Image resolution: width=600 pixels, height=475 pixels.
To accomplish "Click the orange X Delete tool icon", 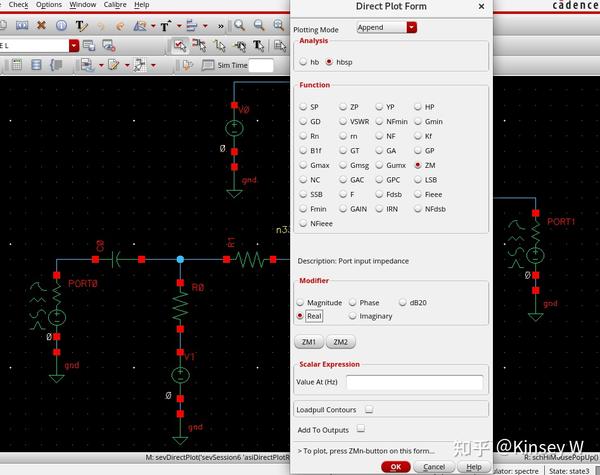I will click(x=41, y=26).
